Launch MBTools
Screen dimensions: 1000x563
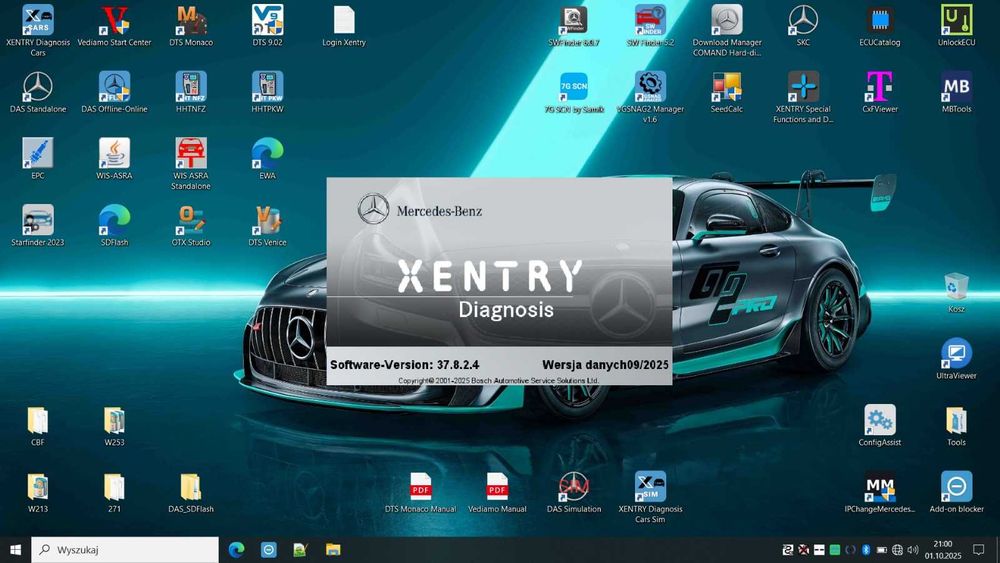click(956, 87)
